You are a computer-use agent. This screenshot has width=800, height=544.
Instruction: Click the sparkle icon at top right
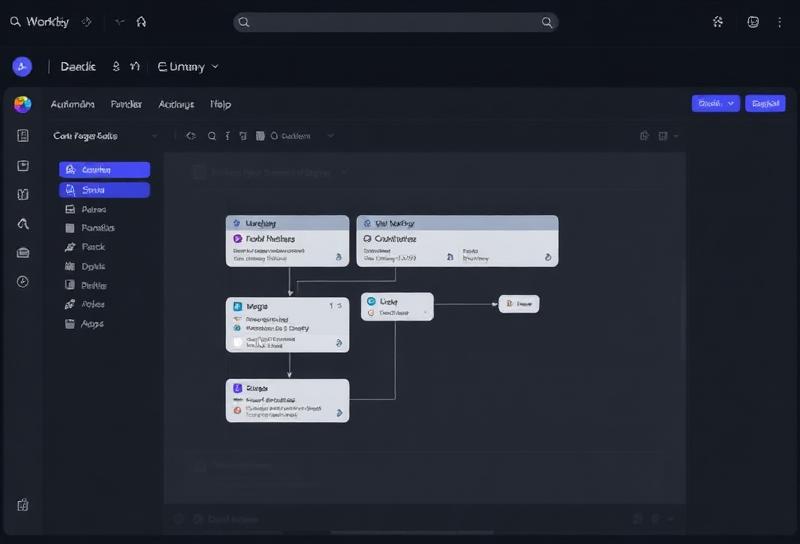coord(718,22)
